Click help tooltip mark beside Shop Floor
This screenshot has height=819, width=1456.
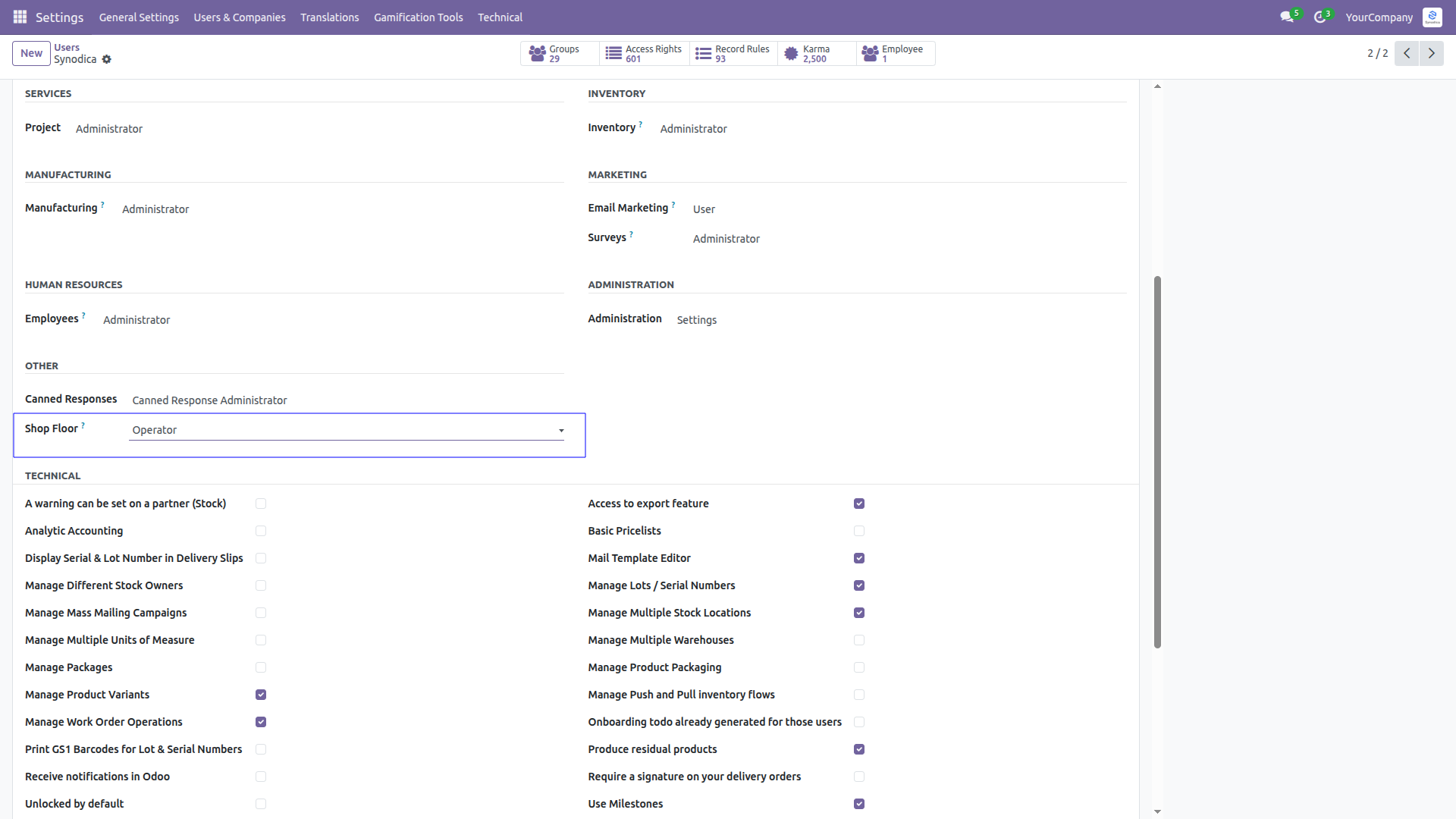[83, 425]
